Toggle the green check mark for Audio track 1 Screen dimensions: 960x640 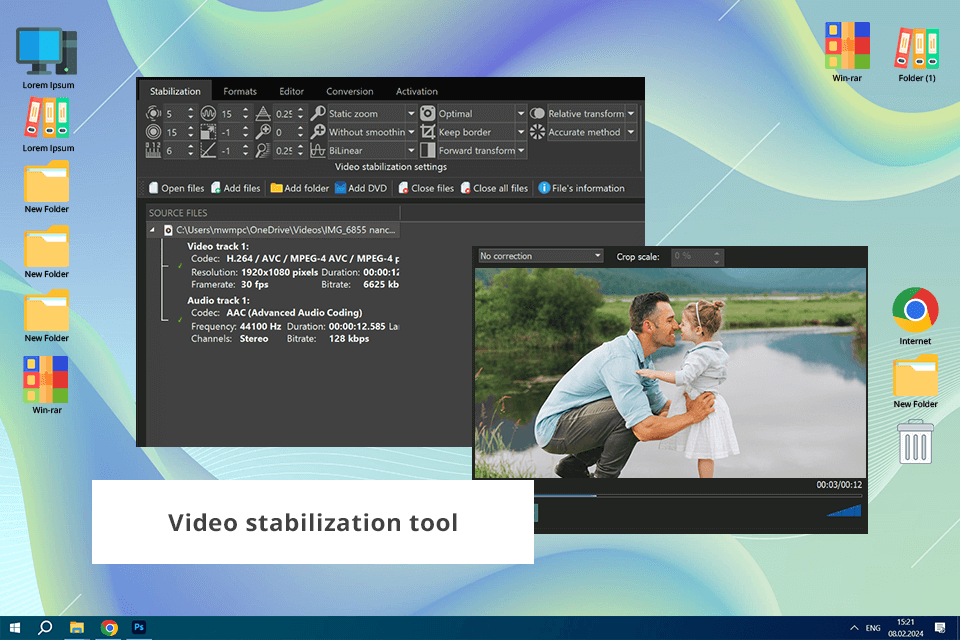180,320
